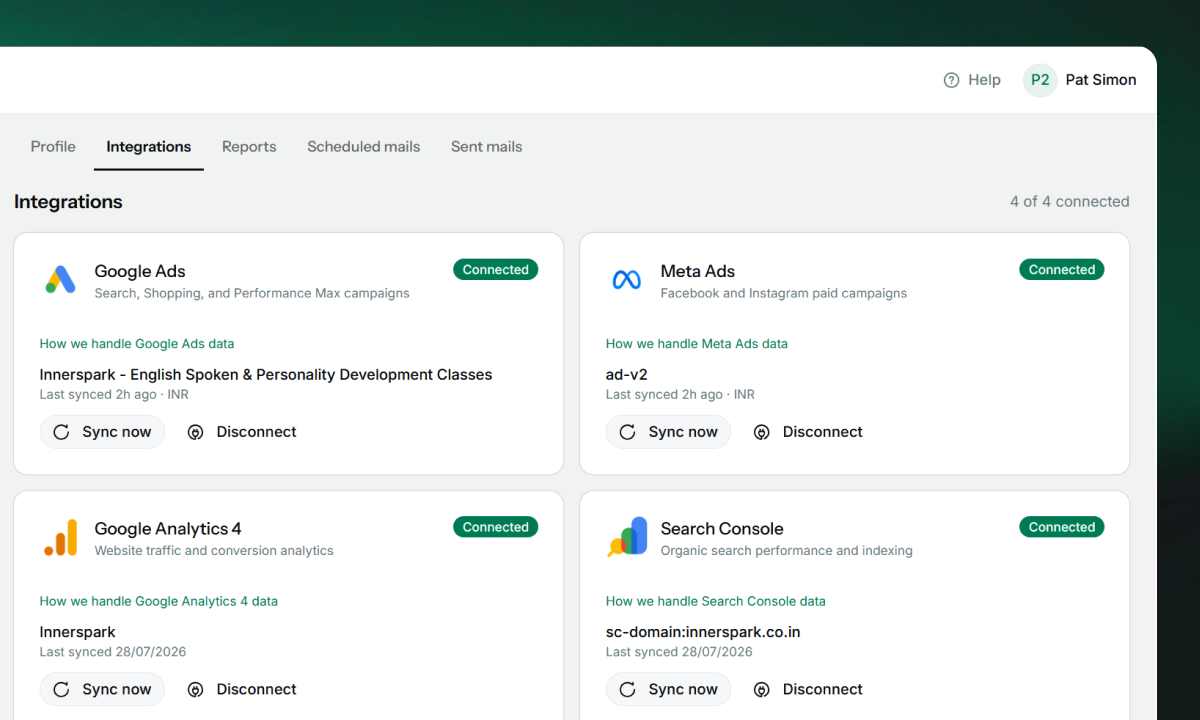Click the Search Console Connected badge
The height and width of the screenshot is (720, 1200).
[1062, 527]
